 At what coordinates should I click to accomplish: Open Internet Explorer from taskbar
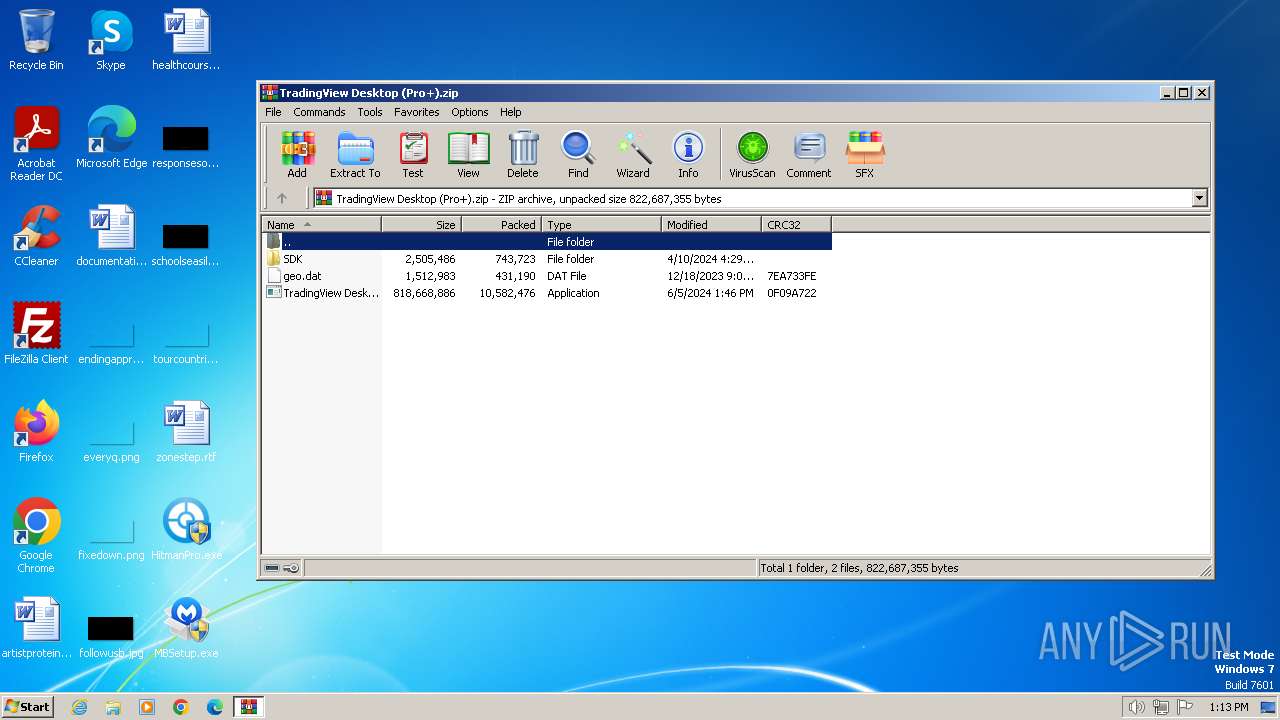pyautogui.click(x=79, y=707)
